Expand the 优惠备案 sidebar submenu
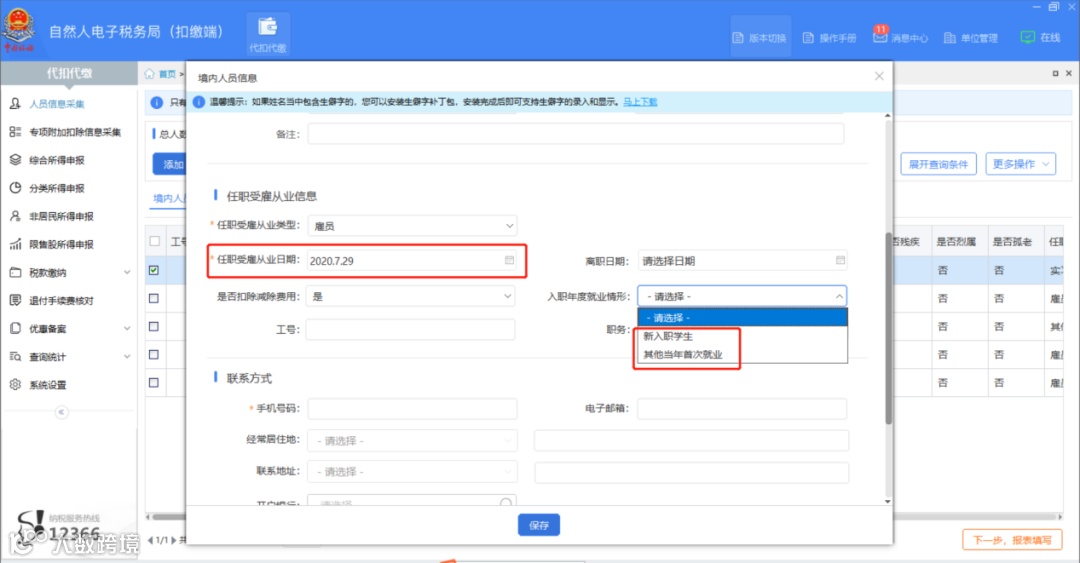The height and width of the screenshot is (563, 1080). (127, 329)
